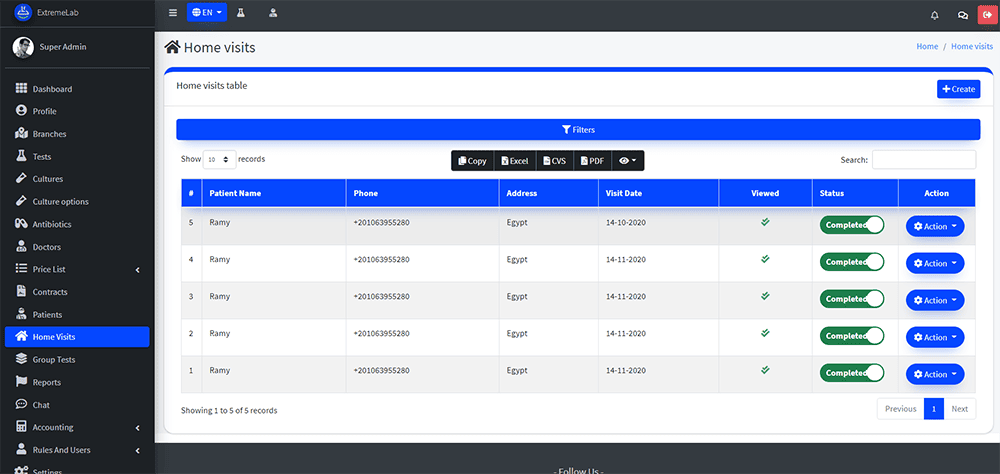Open the chat messages icon in header
The image size is (1000, 474).
tap(962, 15)
